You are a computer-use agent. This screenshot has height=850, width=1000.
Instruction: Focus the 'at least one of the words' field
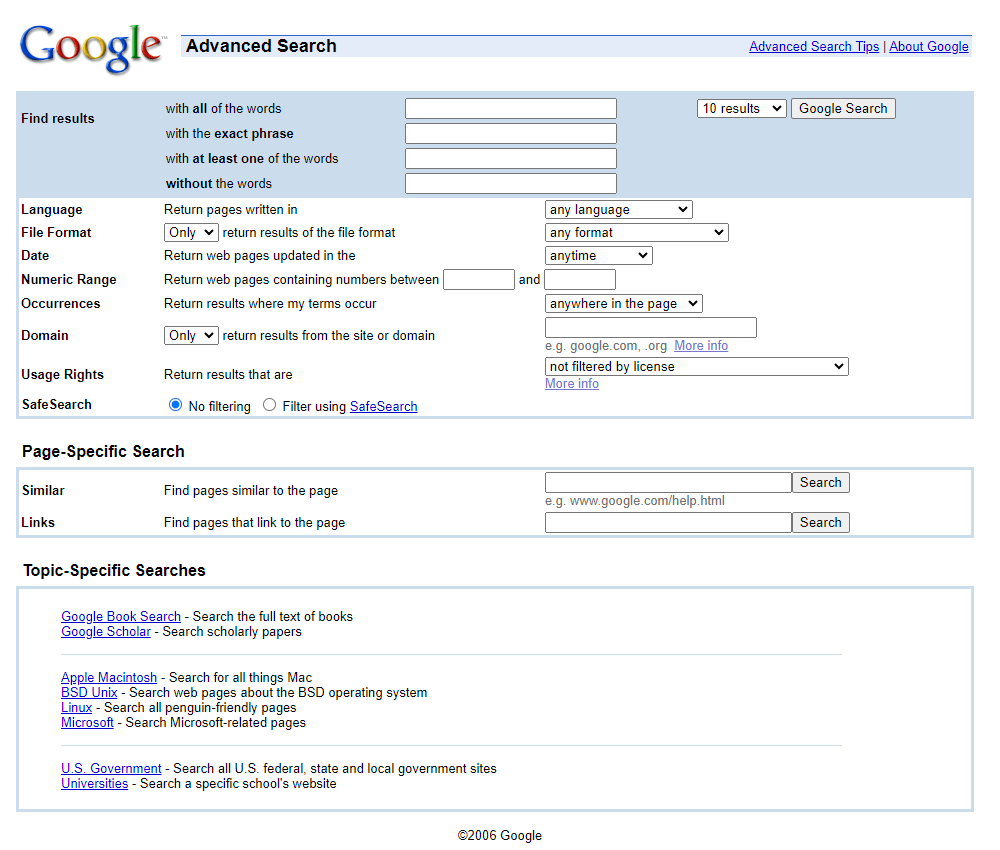coord(511,158)
